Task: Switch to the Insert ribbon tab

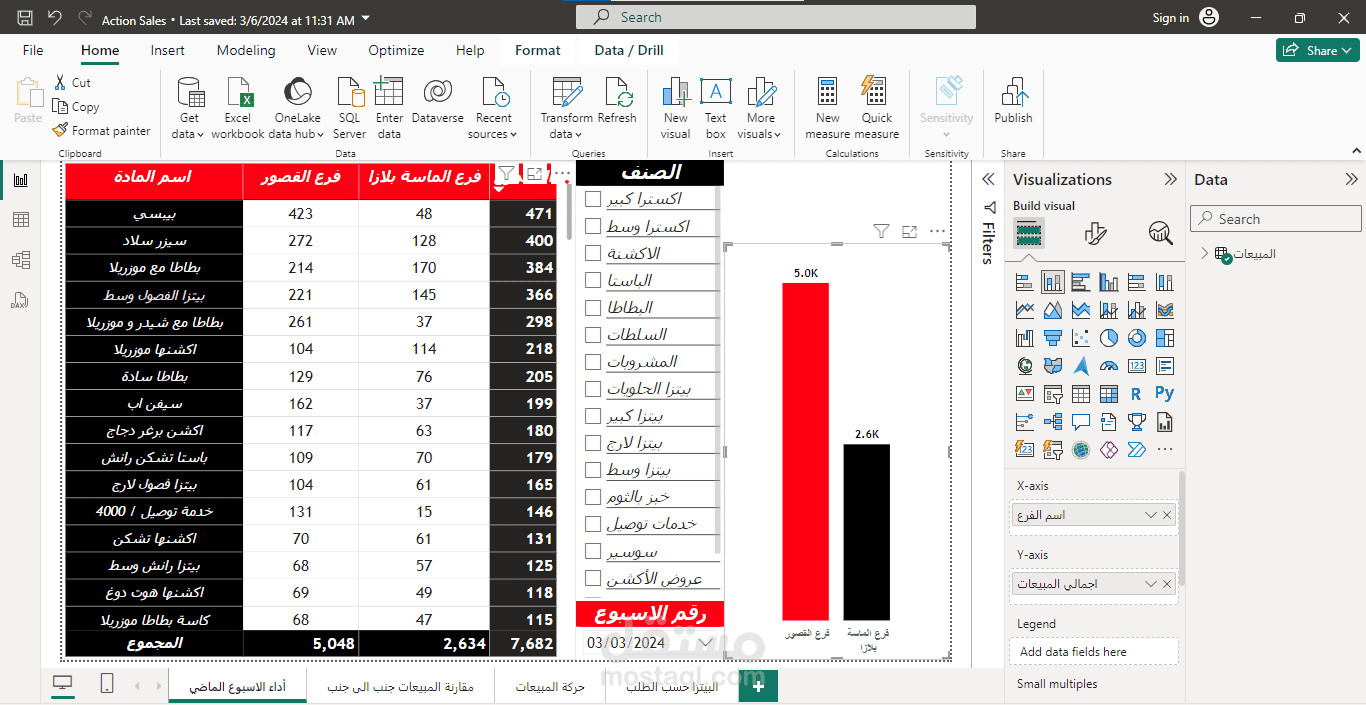Action: pos(168,50)
